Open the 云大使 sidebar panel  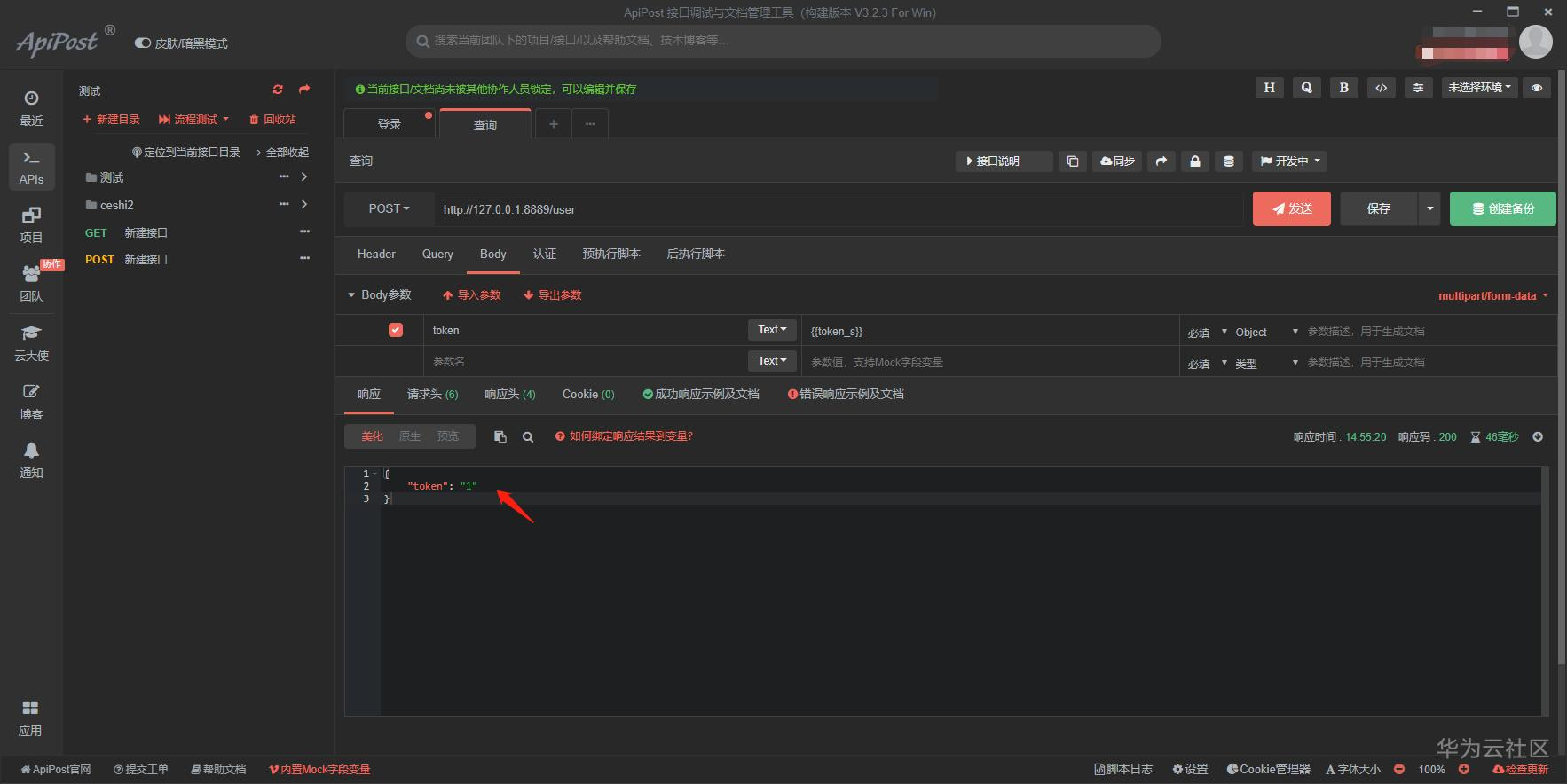[31, 343]
